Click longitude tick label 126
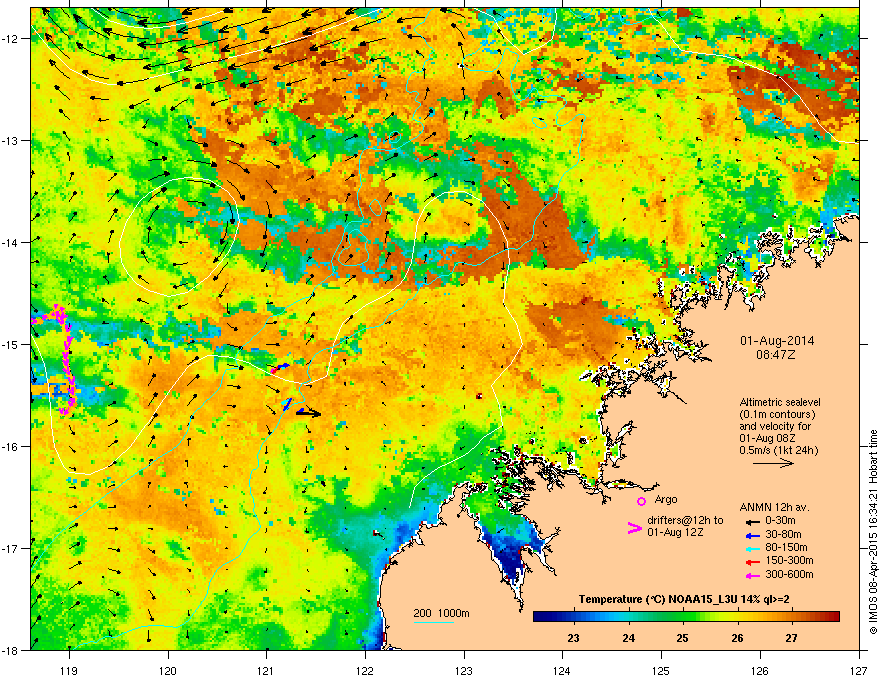Image resolution: width=880 pixels, height=680 pixels. [760, 670]
